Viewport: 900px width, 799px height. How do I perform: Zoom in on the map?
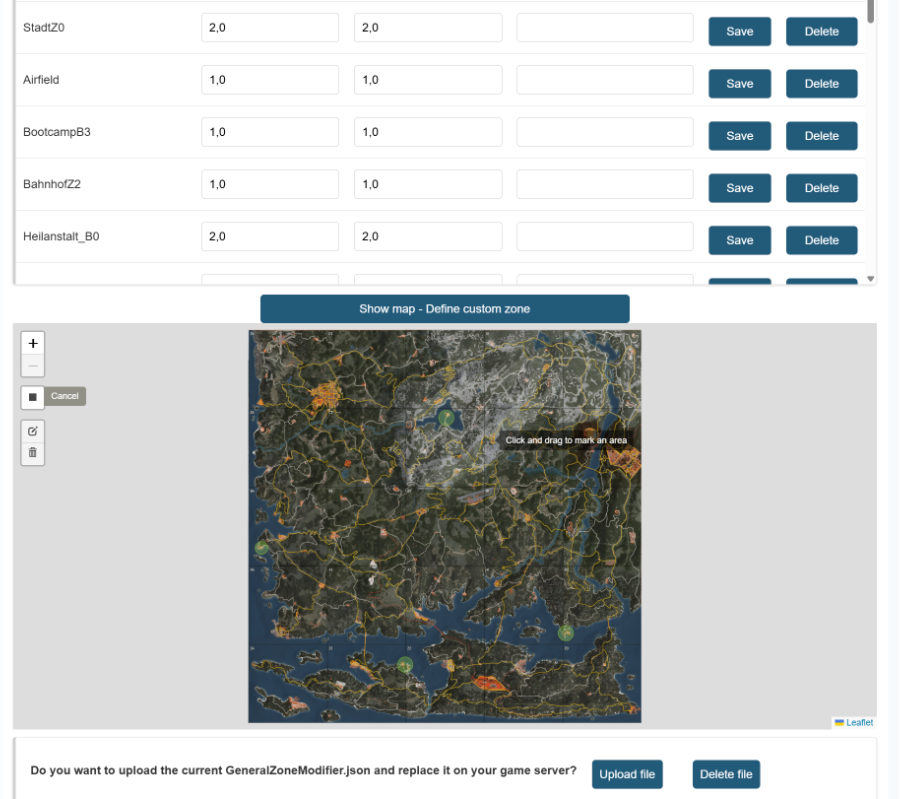33,343
